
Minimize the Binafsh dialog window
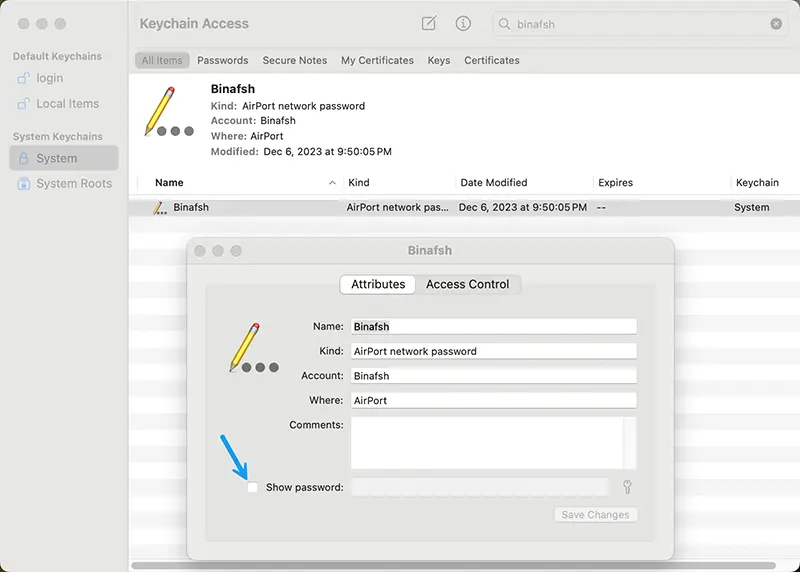click(218, 251)
